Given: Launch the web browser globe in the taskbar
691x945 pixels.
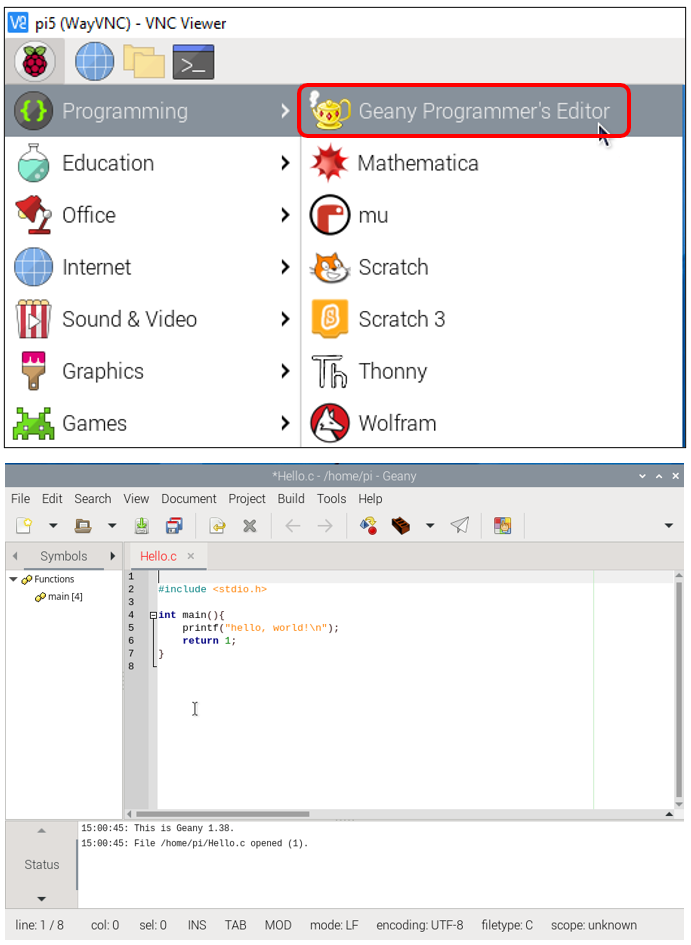Looking at the screenshot, I should (95, 61).
